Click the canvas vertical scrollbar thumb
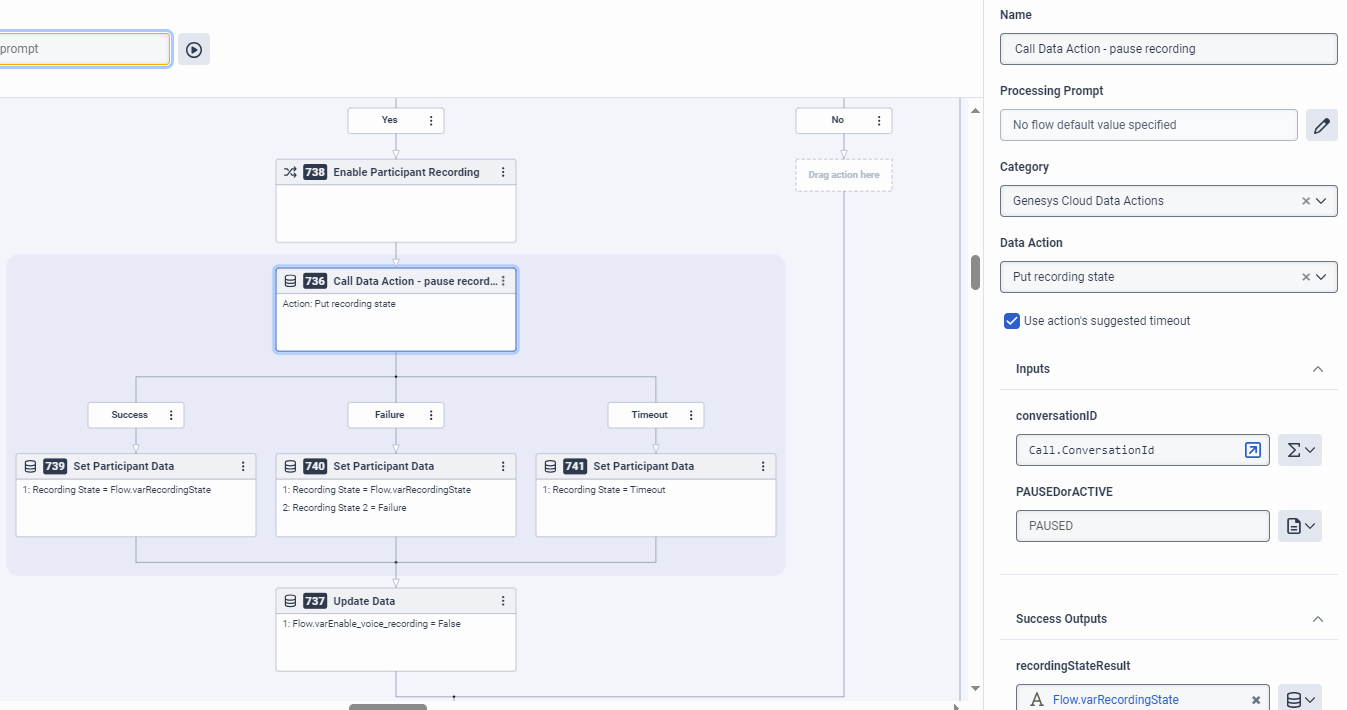 point(975,272)
